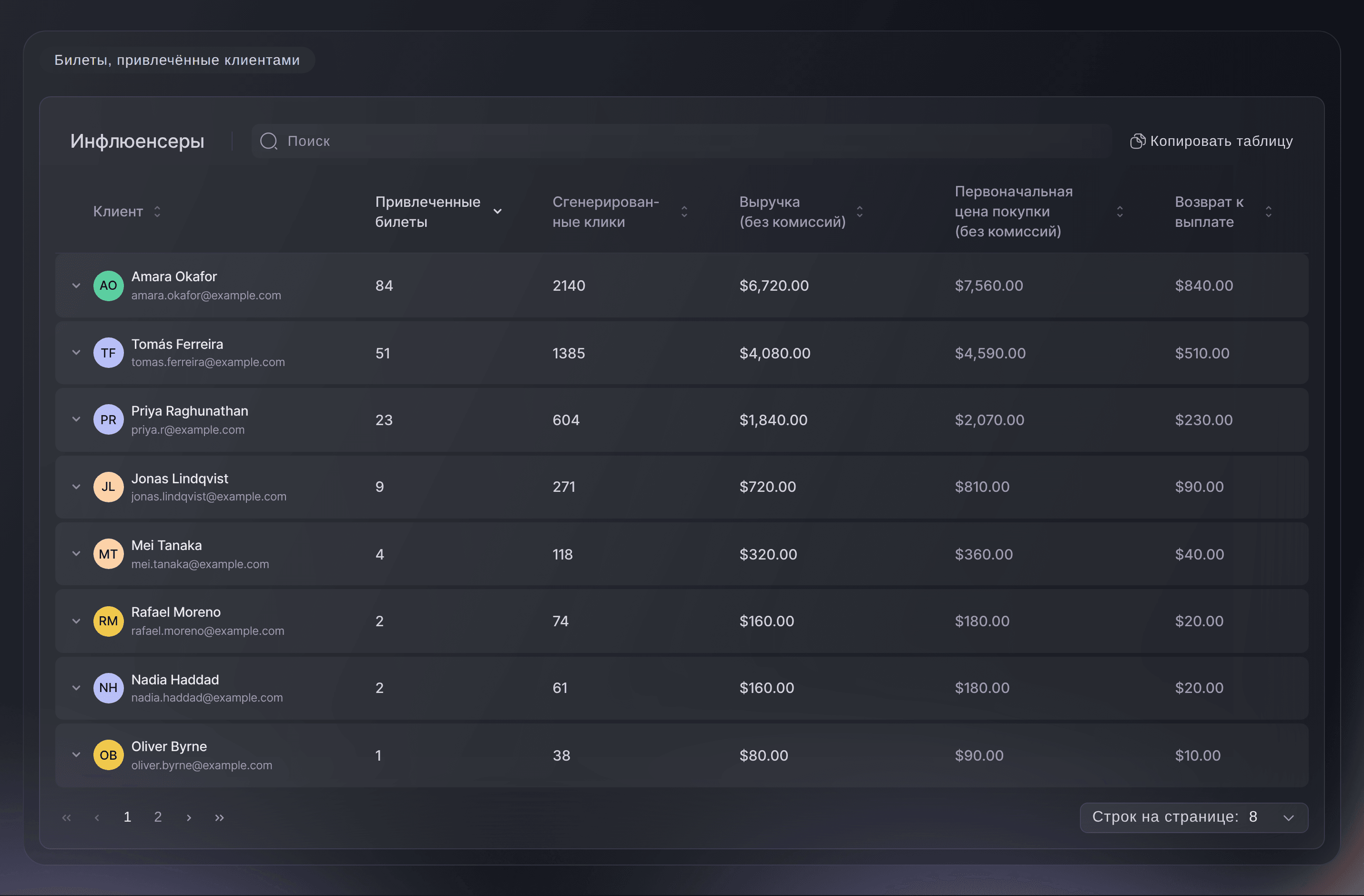Go to the last page arrow
Image resolution: width=1364 pixels, height=896 pixels.
point(220,817)
